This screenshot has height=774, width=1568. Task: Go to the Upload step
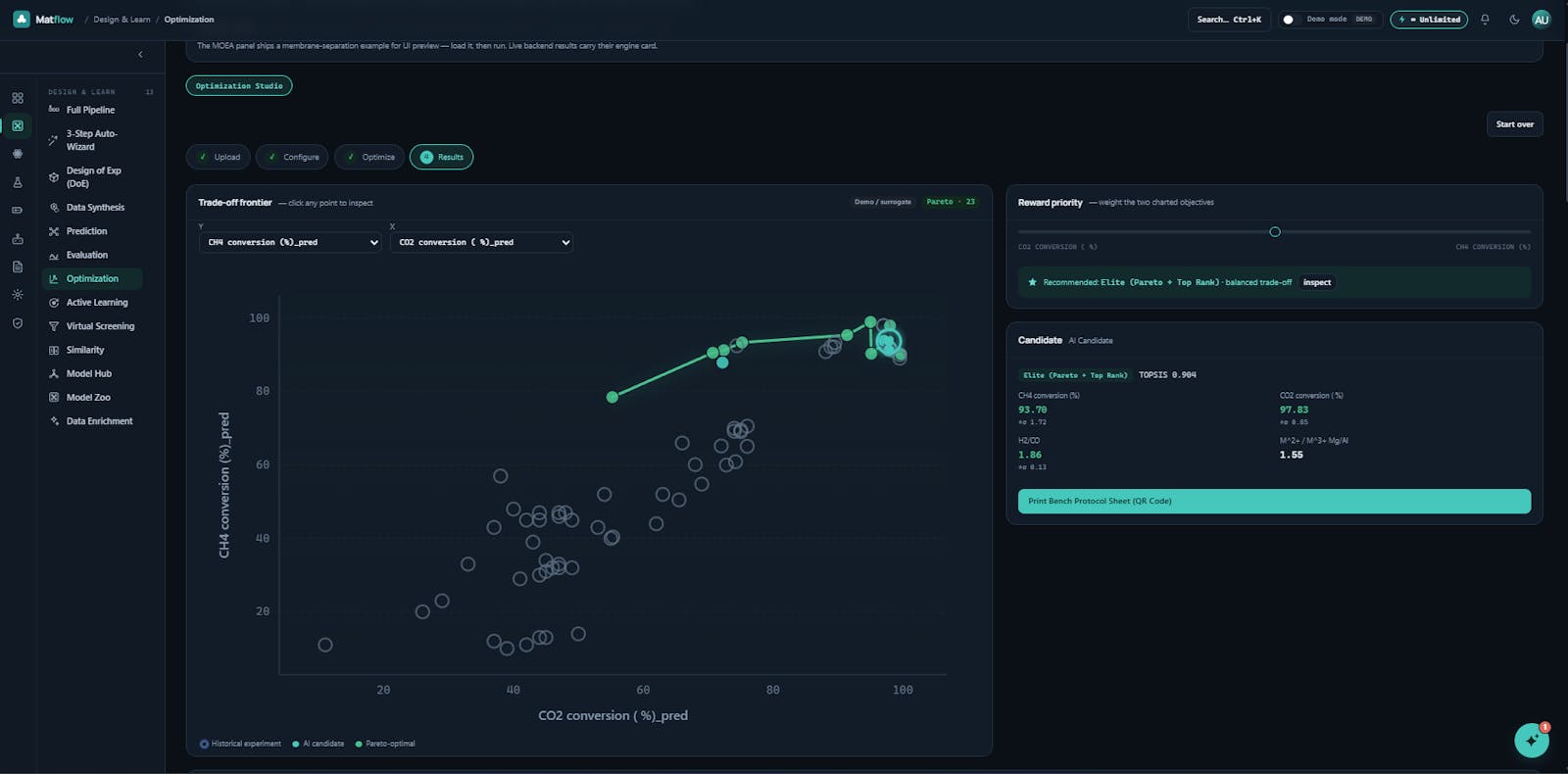coord(219,157)
